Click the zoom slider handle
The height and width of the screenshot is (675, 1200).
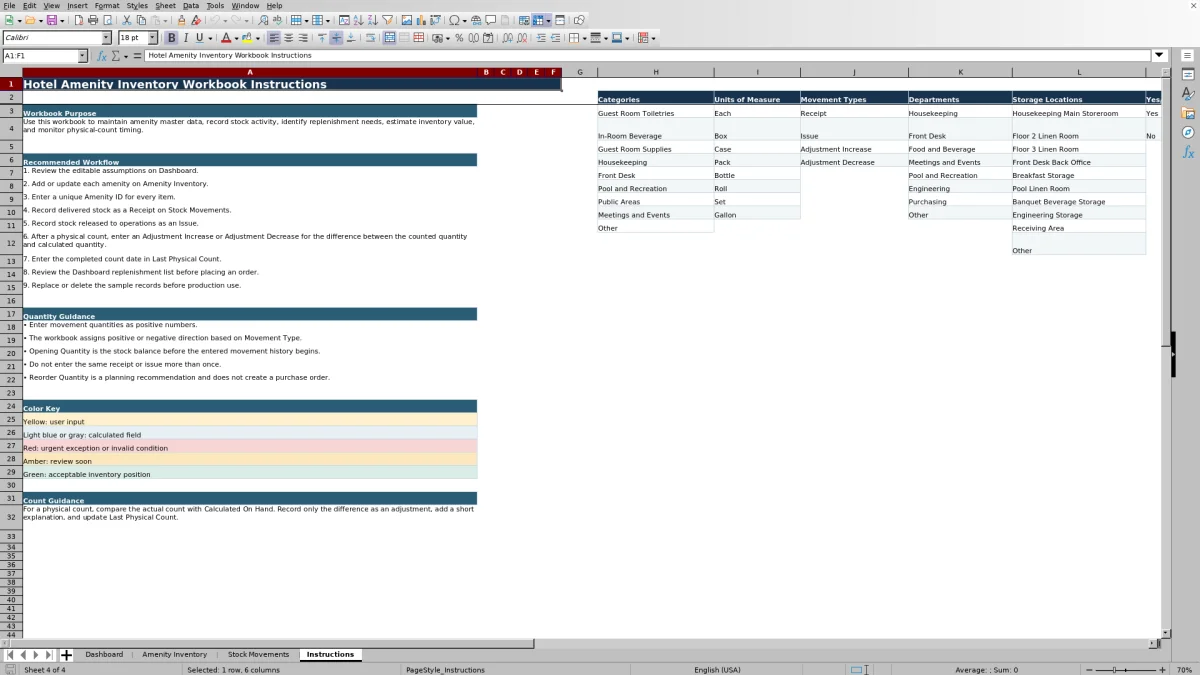click(1115, 669)
